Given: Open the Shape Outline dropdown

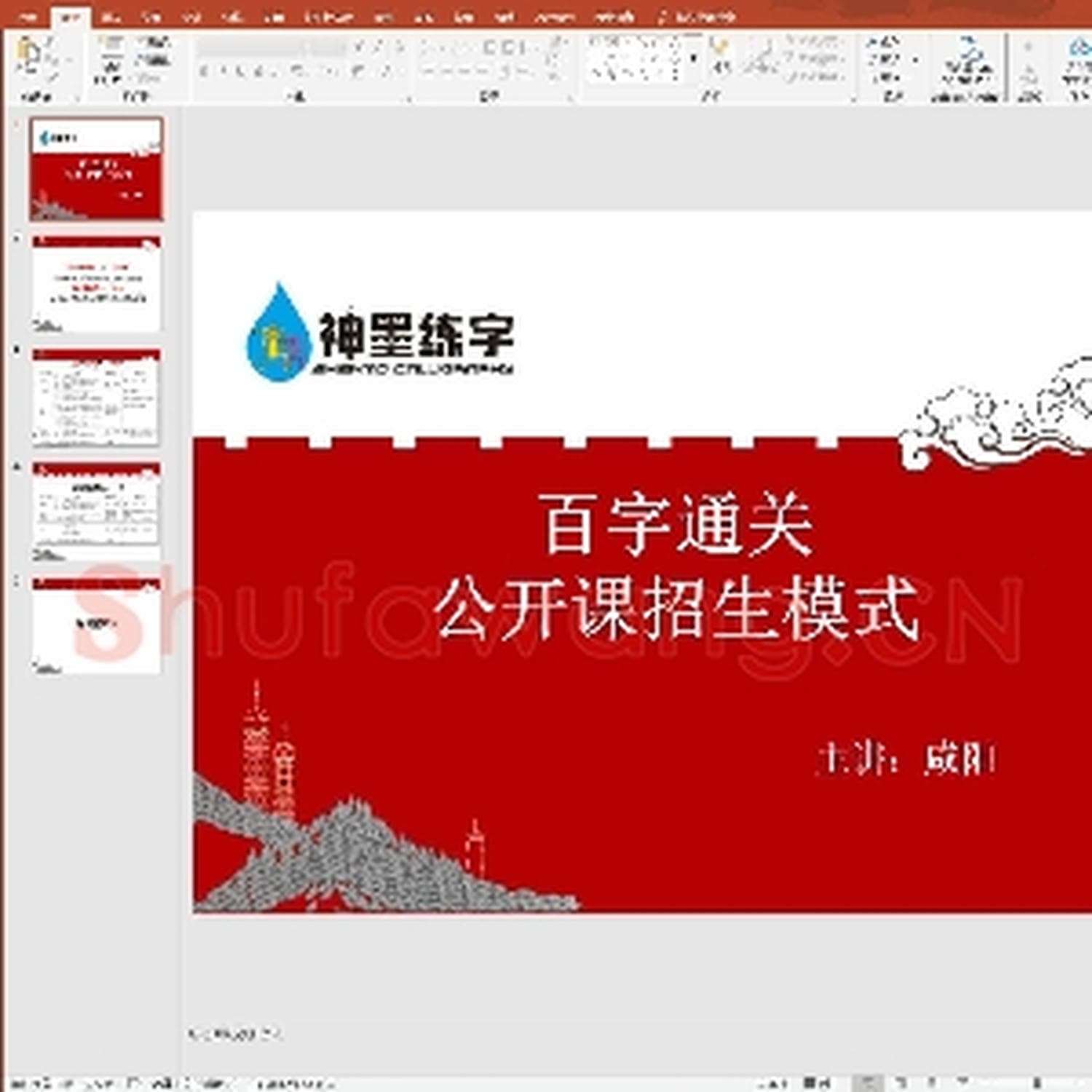Looking at the screenshot, I should [814, 60].
